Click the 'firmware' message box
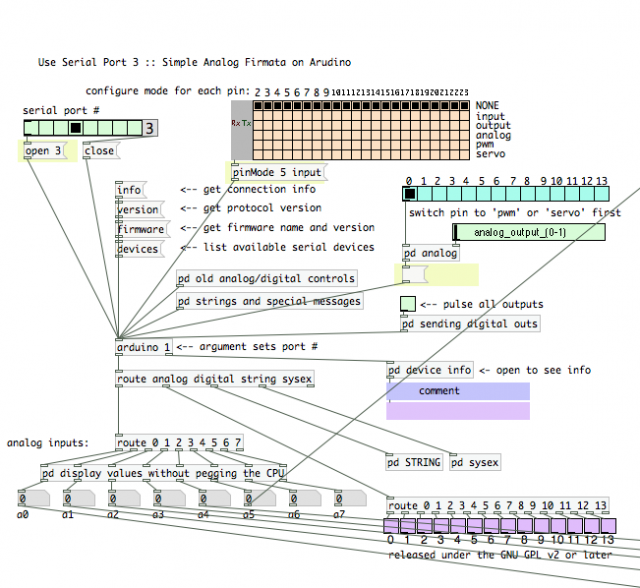 click(x=142, y=229)
